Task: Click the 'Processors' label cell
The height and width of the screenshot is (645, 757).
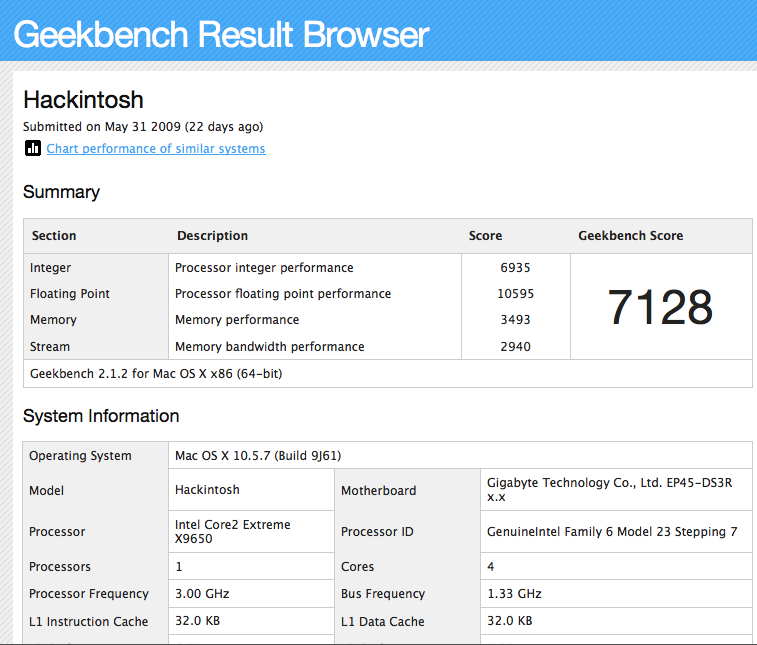Action: [60, 566]
